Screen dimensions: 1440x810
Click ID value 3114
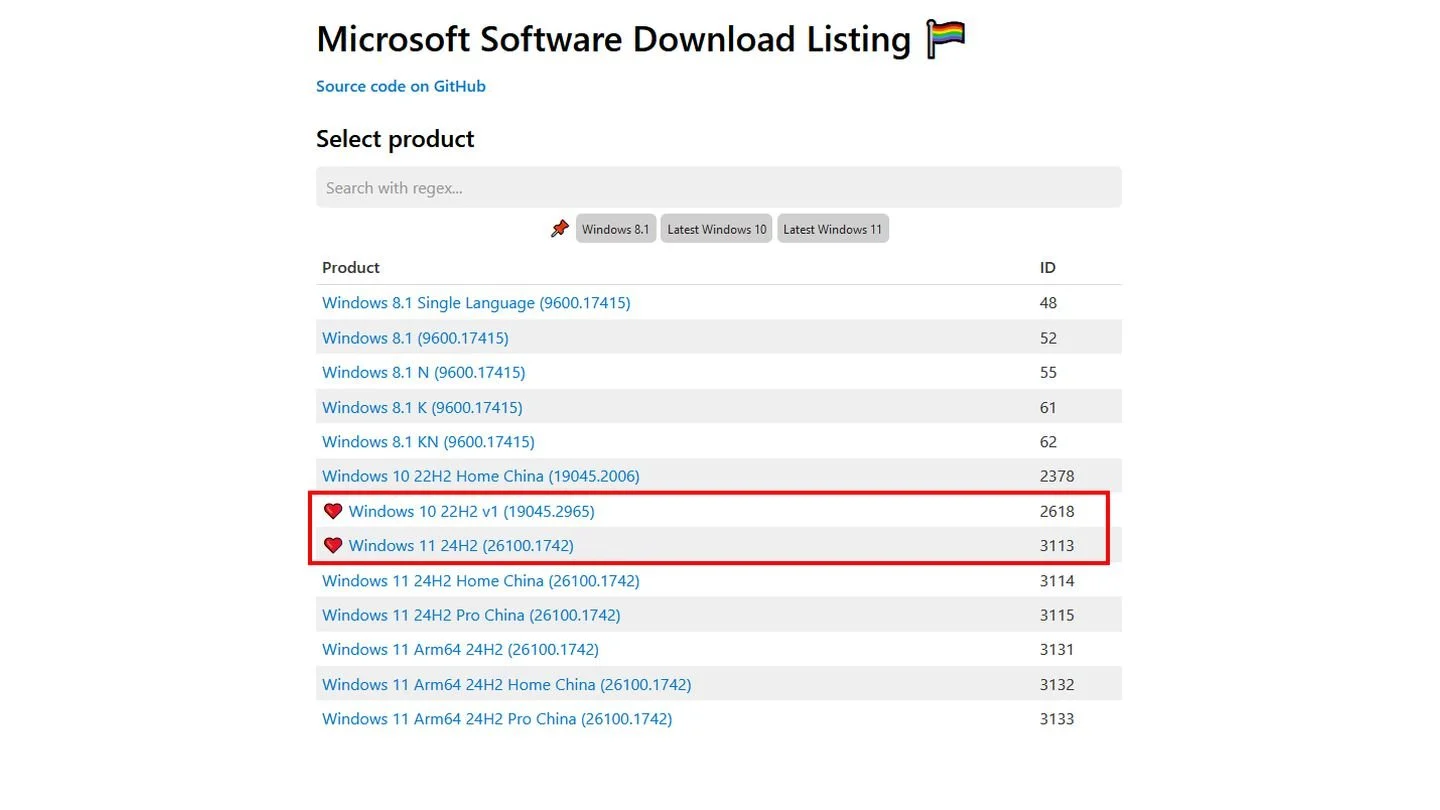point(1057,580)
